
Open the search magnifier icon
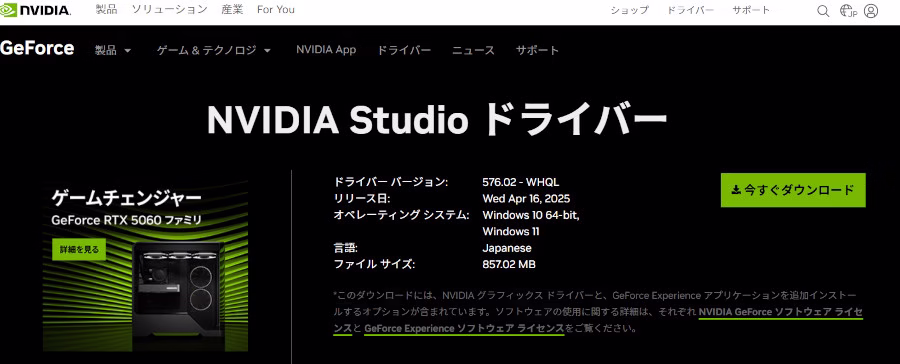click(x=823, y=11)
